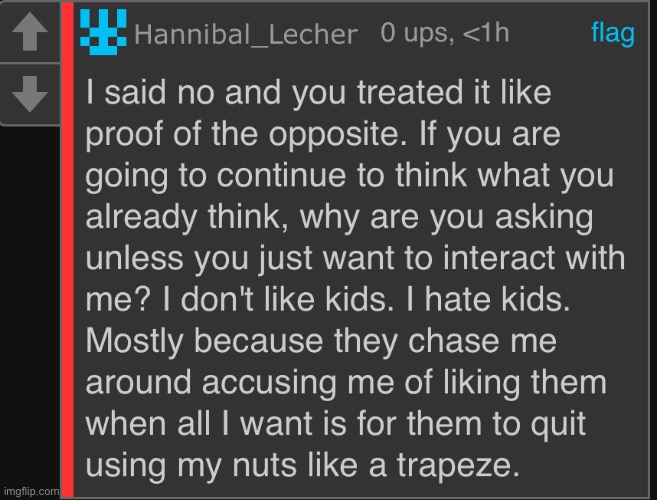This screenshot has width=657, height=500.
Task: Click the blue pixelated user avatar
Action: 103,32
